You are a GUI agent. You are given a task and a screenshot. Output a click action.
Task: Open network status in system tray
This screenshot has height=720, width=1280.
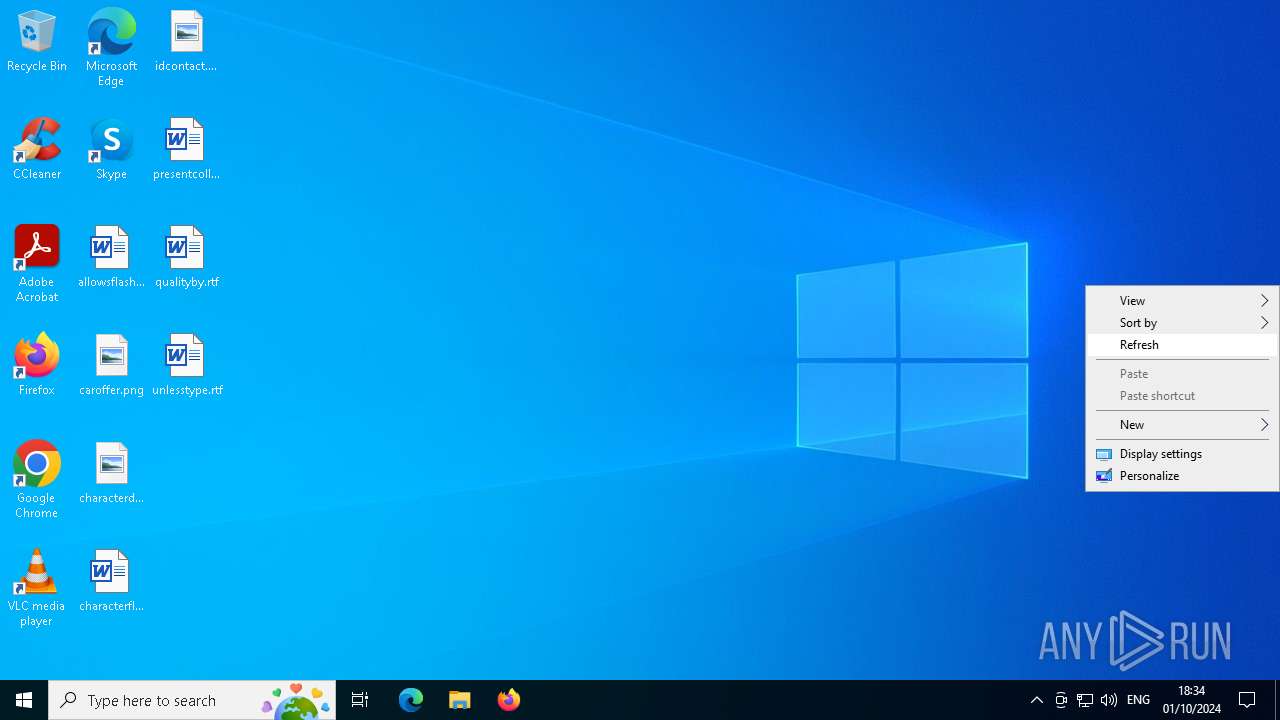1085,700
